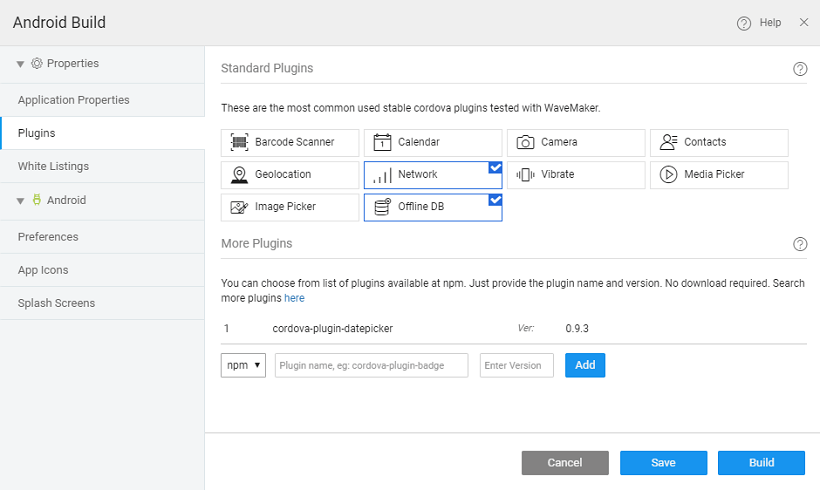This screenshot has height=490, width=820.
Task: Open the Splash Screens section
Action: [59, 303]
